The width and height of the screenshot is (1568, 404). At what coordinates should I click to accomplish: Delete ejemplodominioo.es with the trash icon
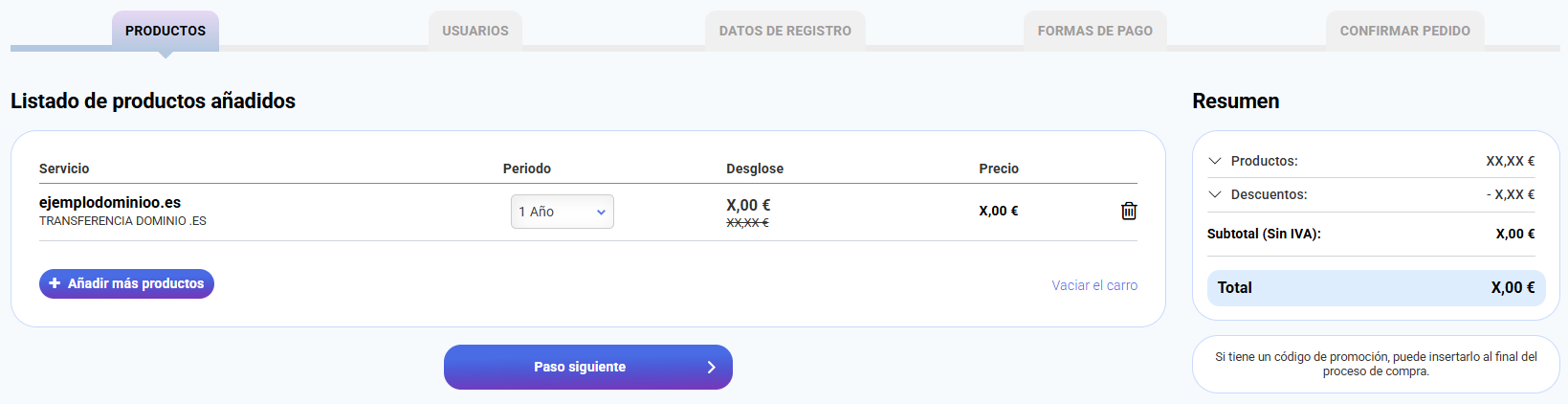tap(1129, 211)
